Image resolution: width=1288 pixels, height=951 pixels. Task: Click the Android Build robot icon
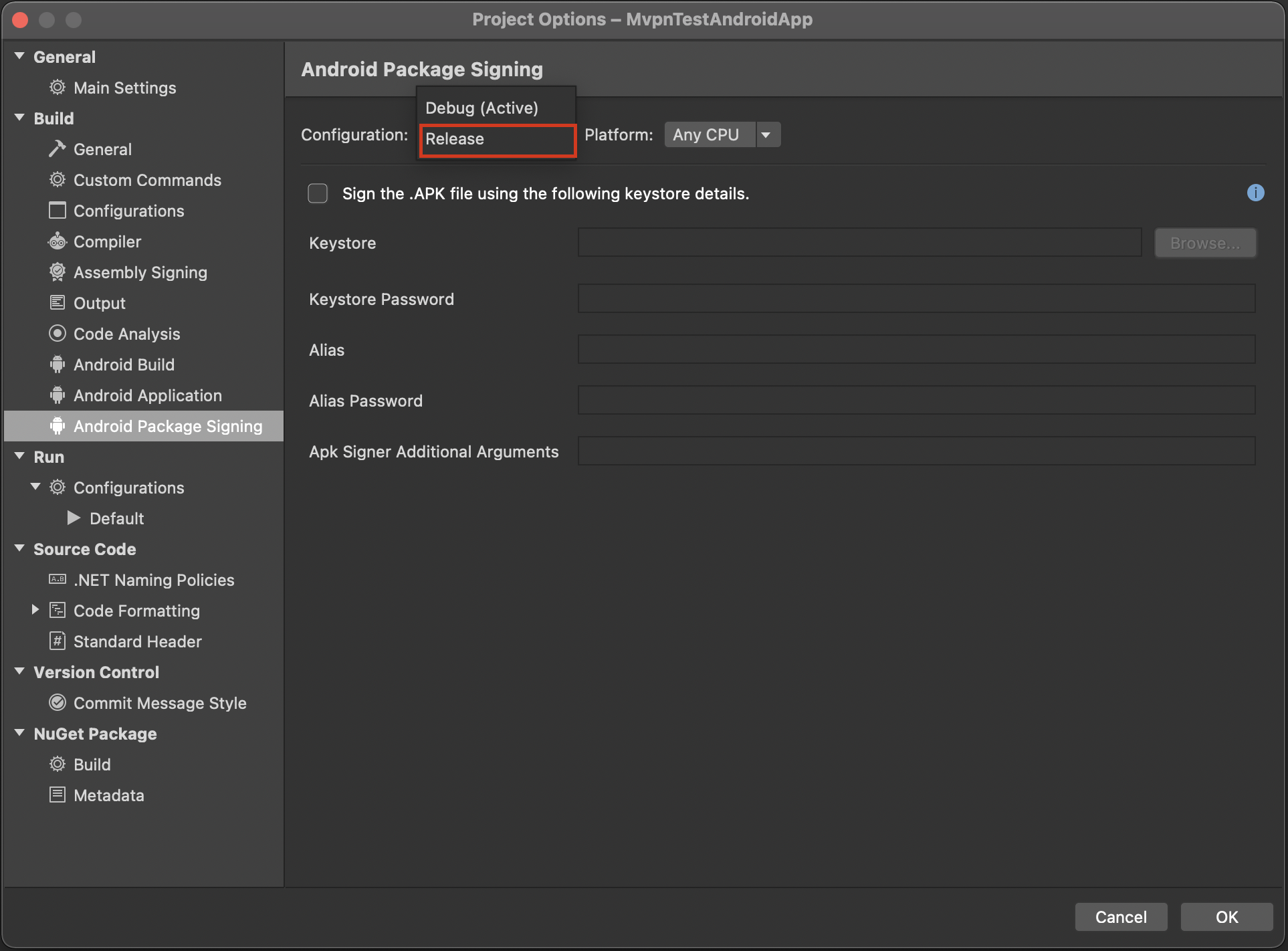pos(58,364)
